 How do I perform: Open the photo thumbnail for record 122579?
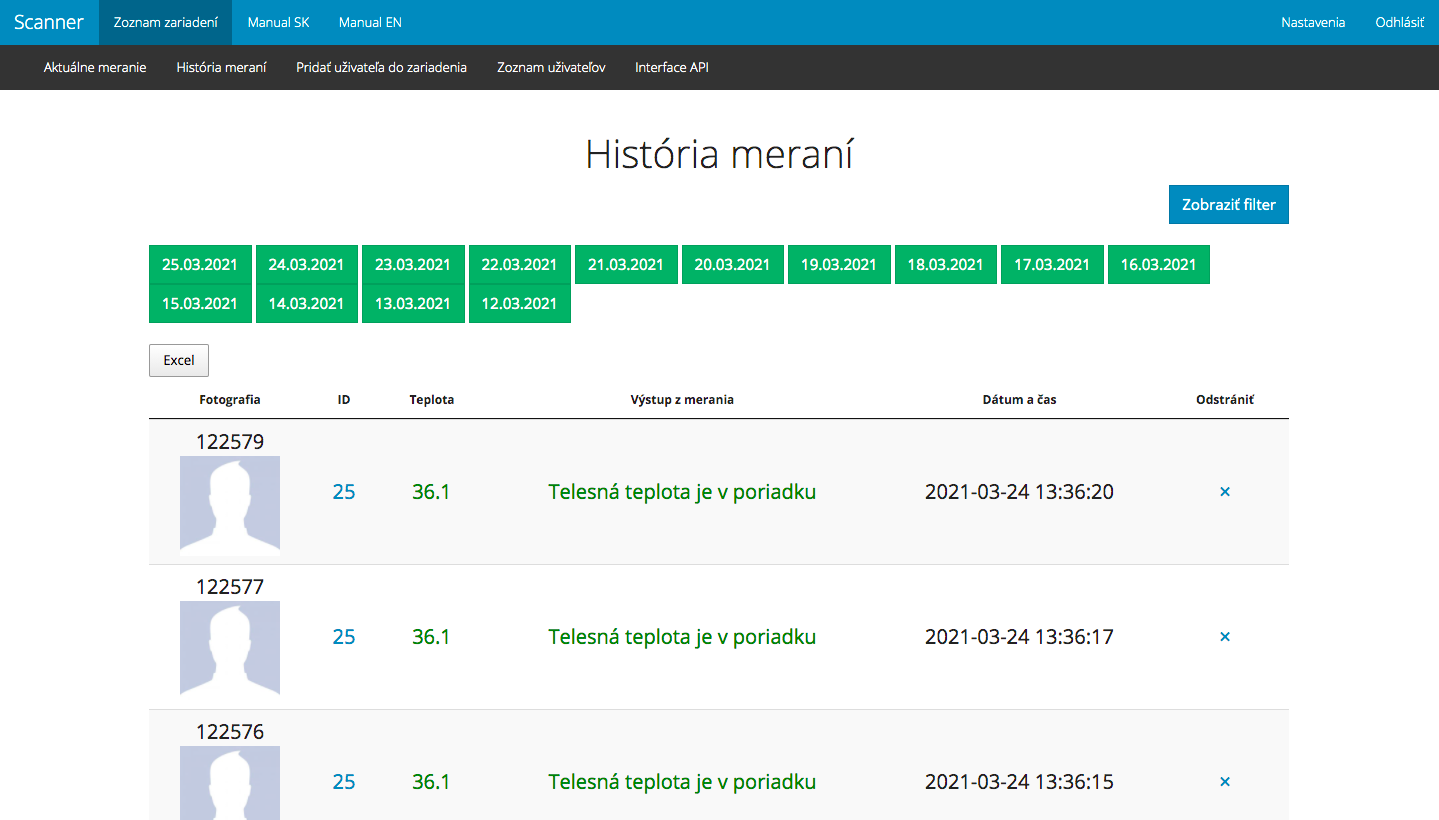pyautogui.click(x=230, y=504)
